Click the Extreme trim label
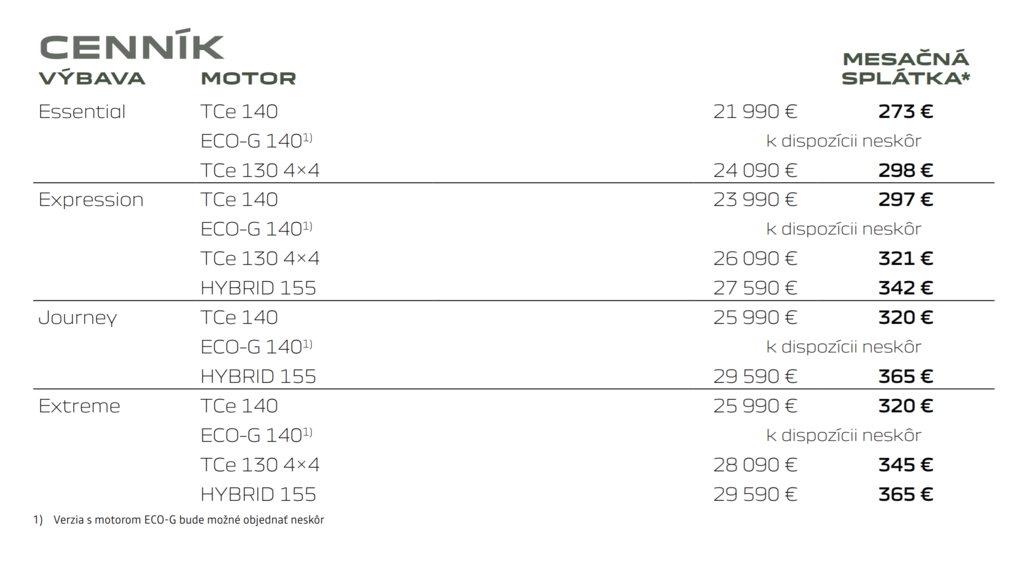 click(x=79, y=406)
